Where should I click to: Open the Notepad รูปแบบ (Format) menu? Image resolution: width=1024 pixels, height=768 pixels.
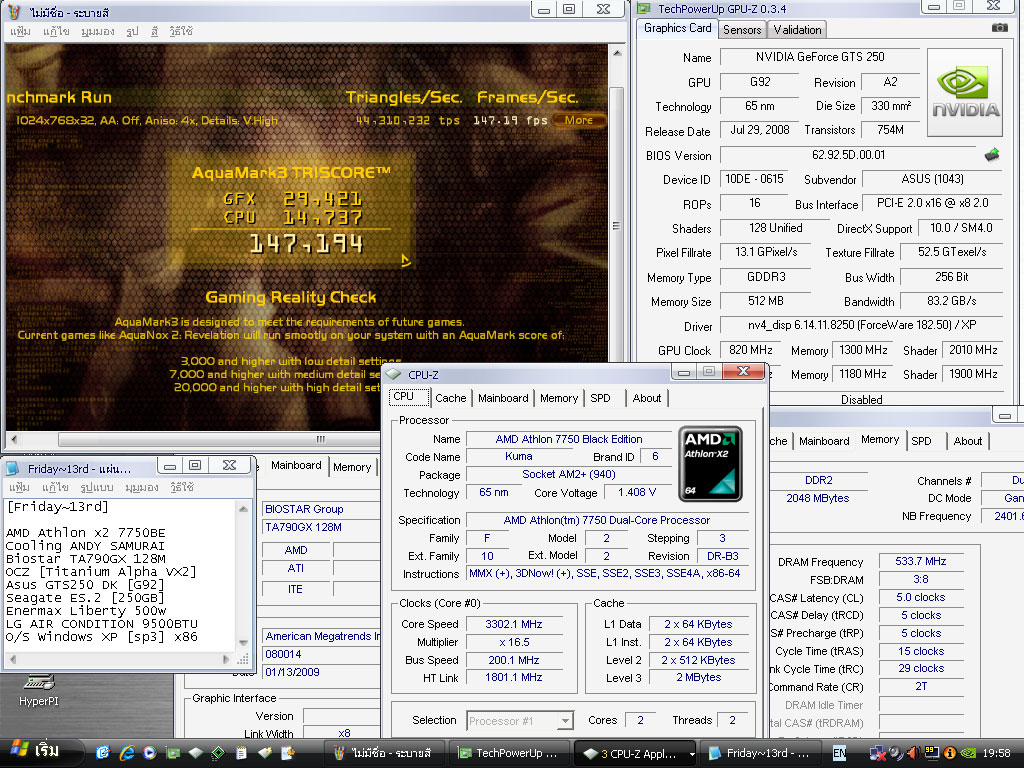(x=97, y=487)
